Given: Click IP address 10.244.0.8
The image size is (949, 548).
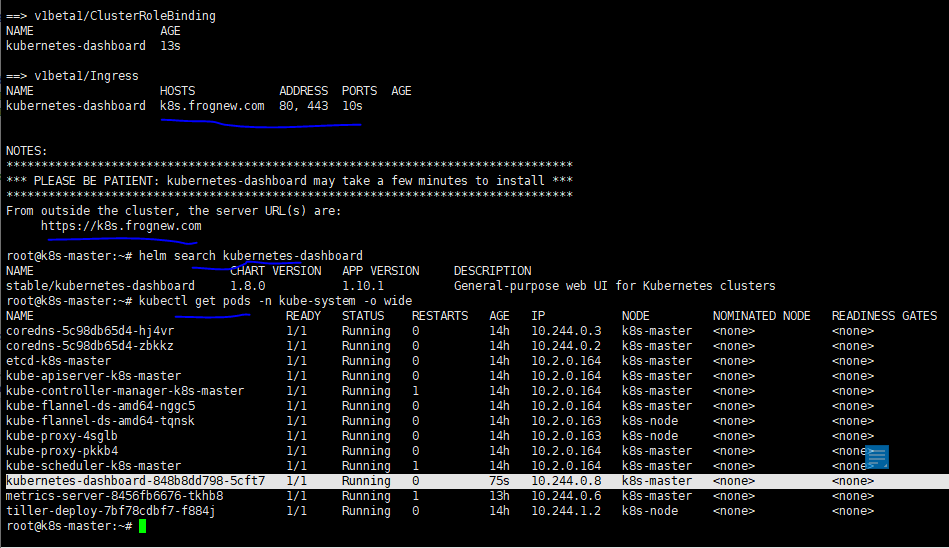Looking at the screenshot, I should pyautogui.click(x=566, y=481).
